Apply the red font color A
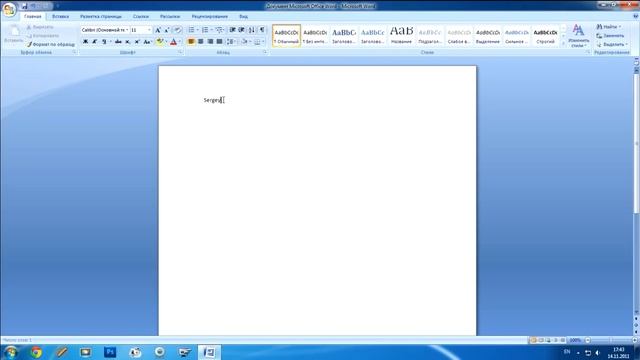The image size is (640, 360). point(173,42)
